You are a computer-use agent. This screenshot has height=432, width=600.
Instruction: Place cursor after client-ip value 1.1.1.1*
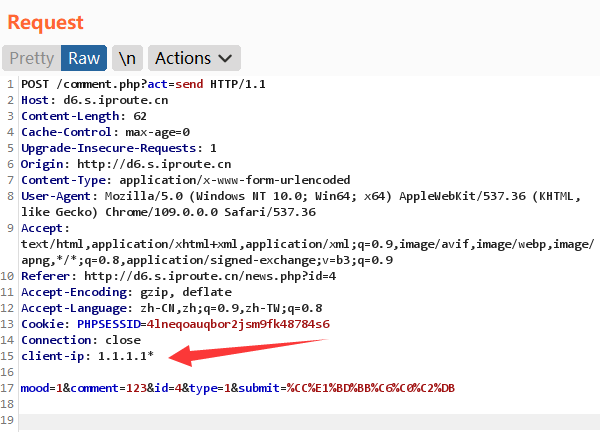pyautogui.click(x=155, y=356)
